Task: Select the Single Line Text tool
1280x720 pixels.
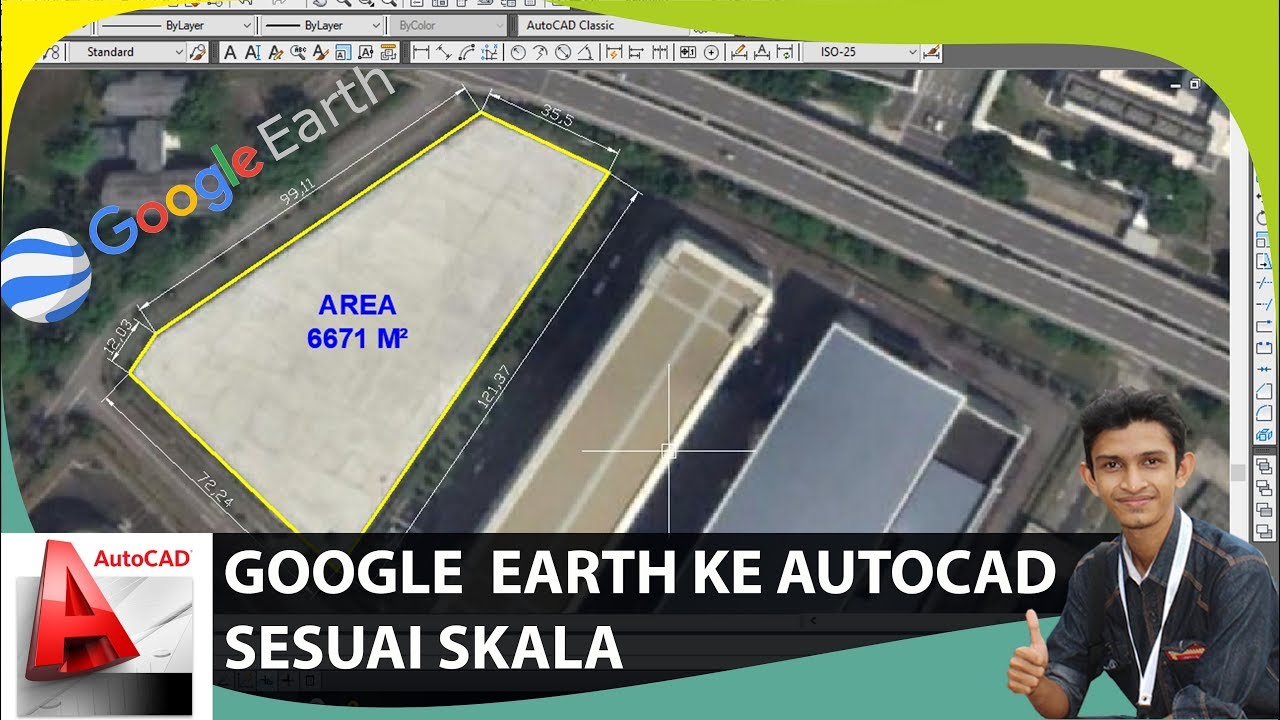Action: [x=253, y=52]
